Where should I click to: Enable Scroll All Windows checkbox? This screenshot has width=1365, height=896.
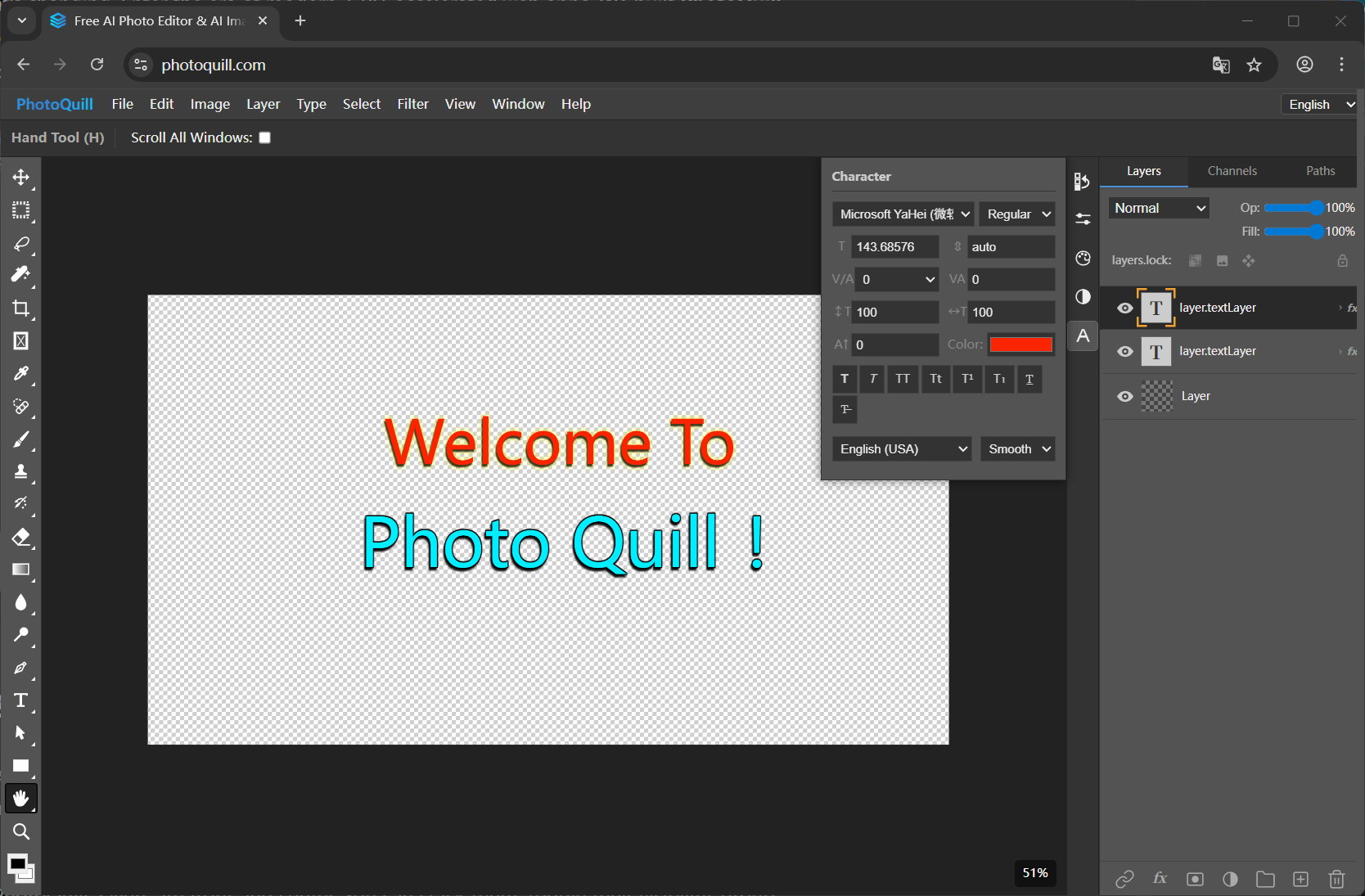(x=265, y=137)
